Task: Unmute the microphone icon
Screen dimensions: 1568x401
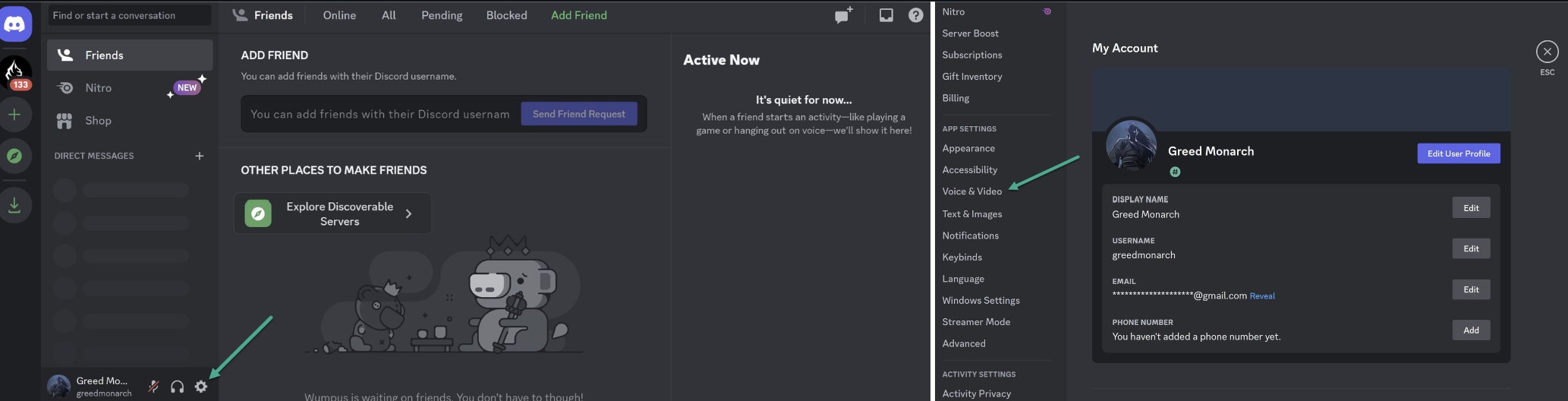Action: click(x=153, y=387)
